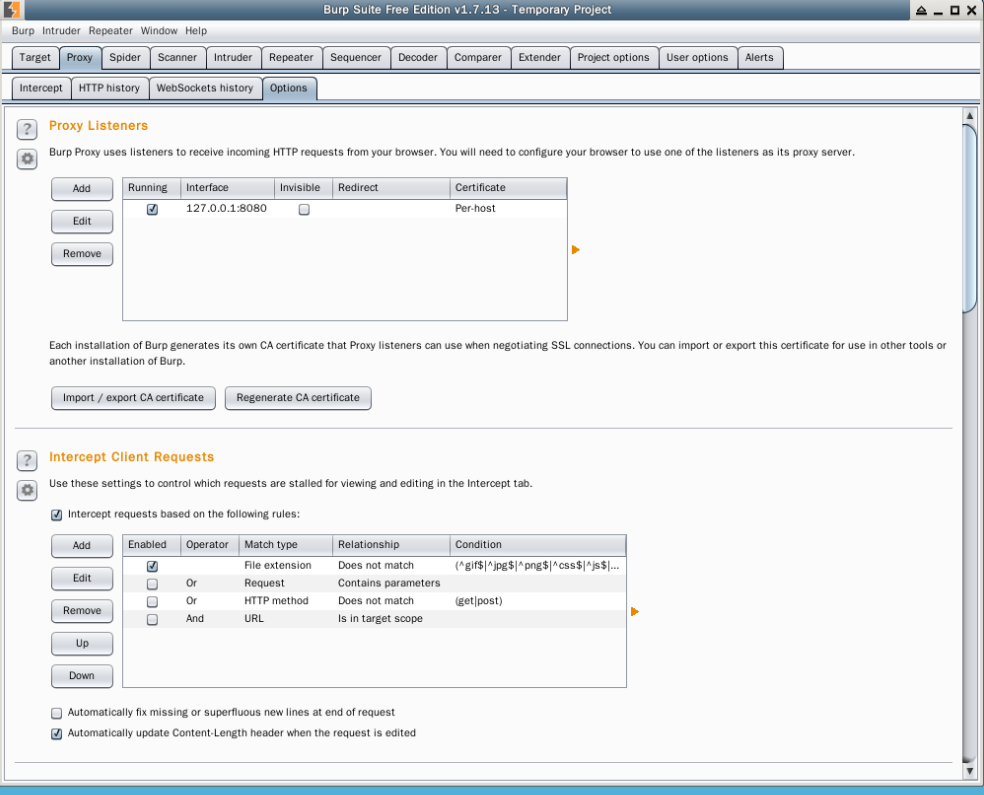Go to the HTTP history sub-tab
This screenshot has height=795, width=984.
(x=109, y=88)
